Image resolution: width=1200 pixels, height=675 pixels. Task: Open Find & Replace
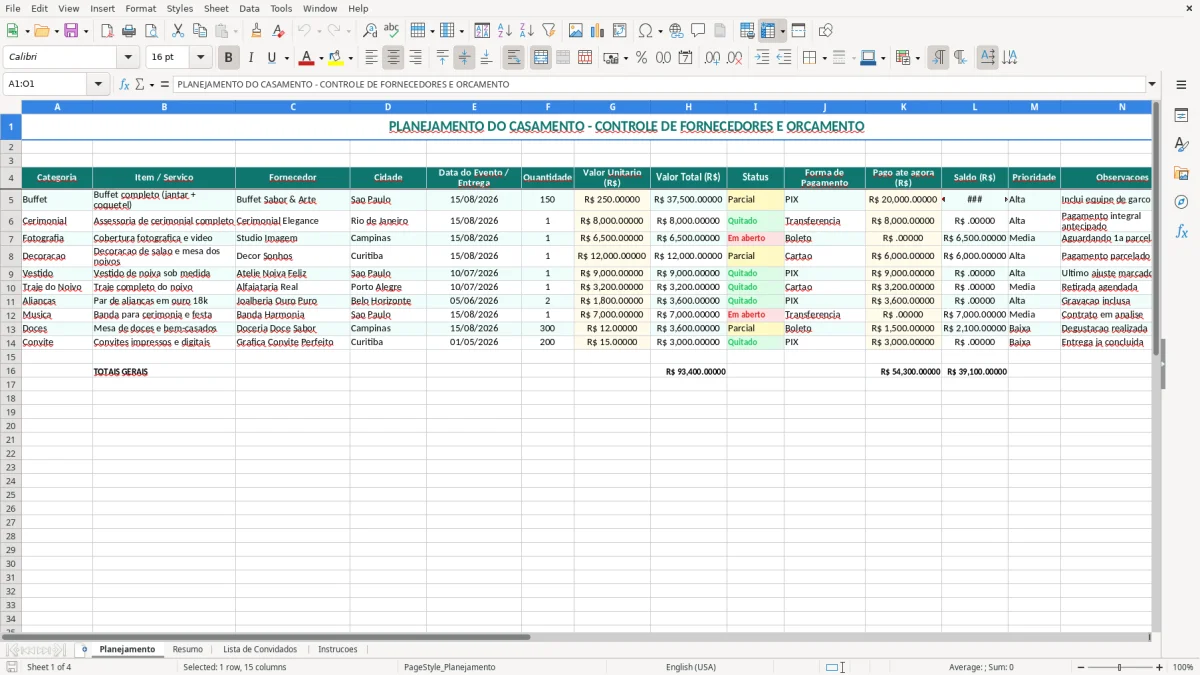click(x=370, y=31)
